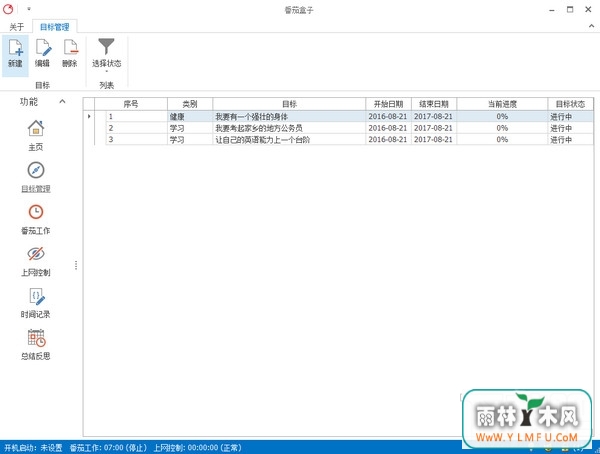Image resolution: width=600 pixels, height=454 pixels.
Task: Click 番茄工作: 07:00 status bar entry
Action: pyautogui.click(x=108, y=447)
